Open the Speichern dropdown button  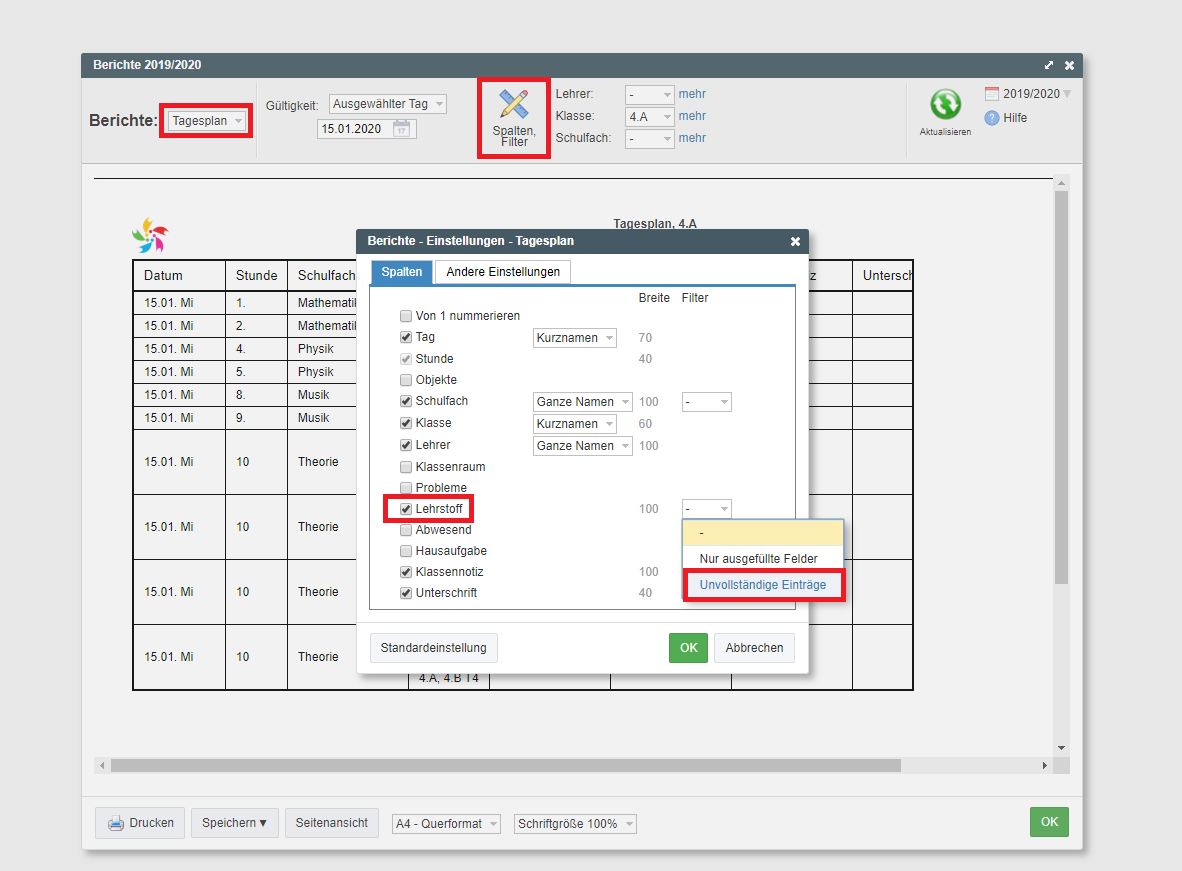coord(234,823)
